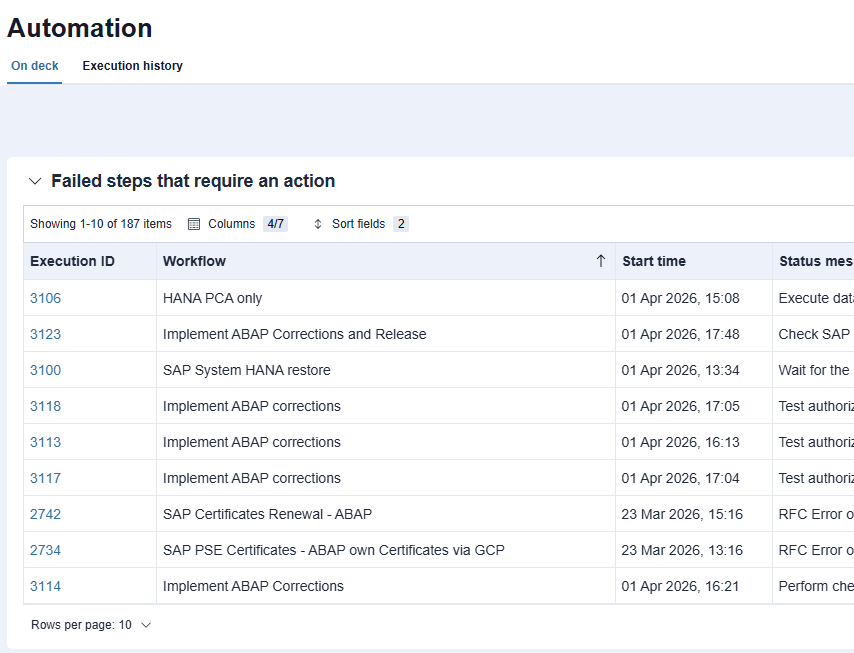Click the '01 Apr 2026, 16:21' start time

[680, 586]
